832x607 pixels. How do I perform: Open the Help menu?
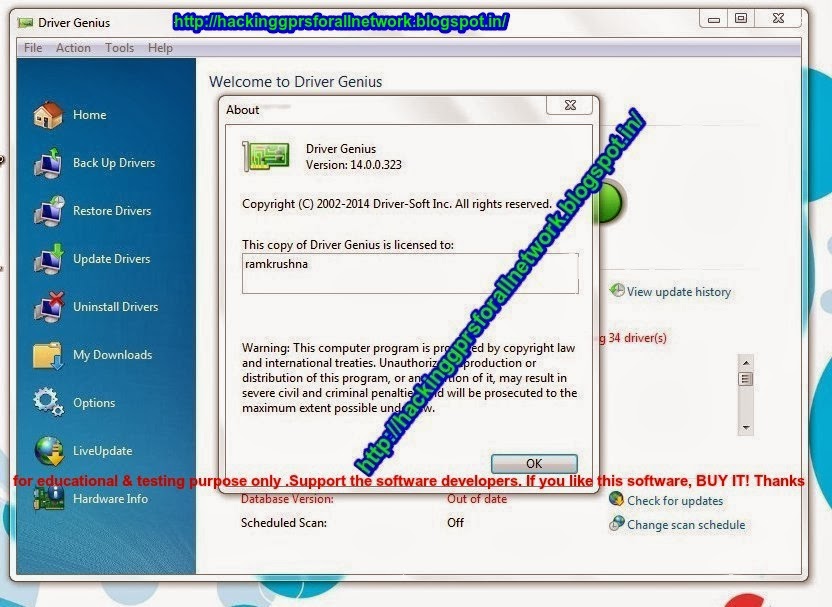160,48
